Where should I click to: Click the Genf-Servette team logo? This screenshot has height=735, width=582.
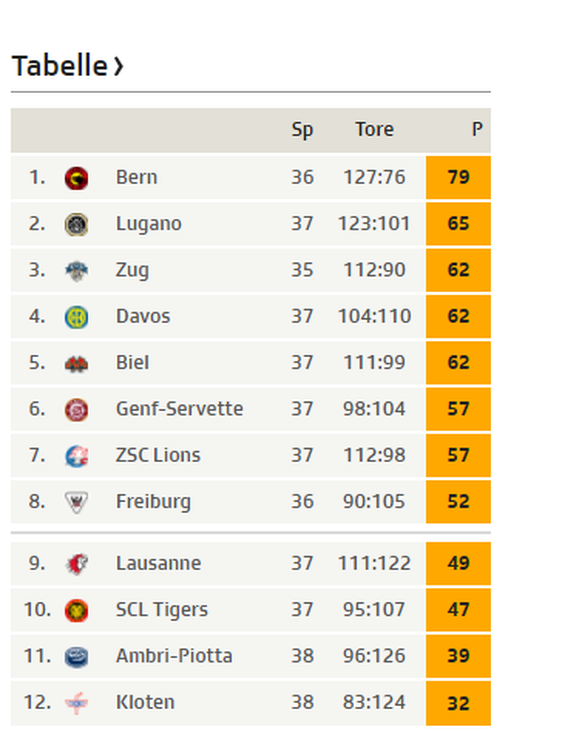click(x=76, y=410)
